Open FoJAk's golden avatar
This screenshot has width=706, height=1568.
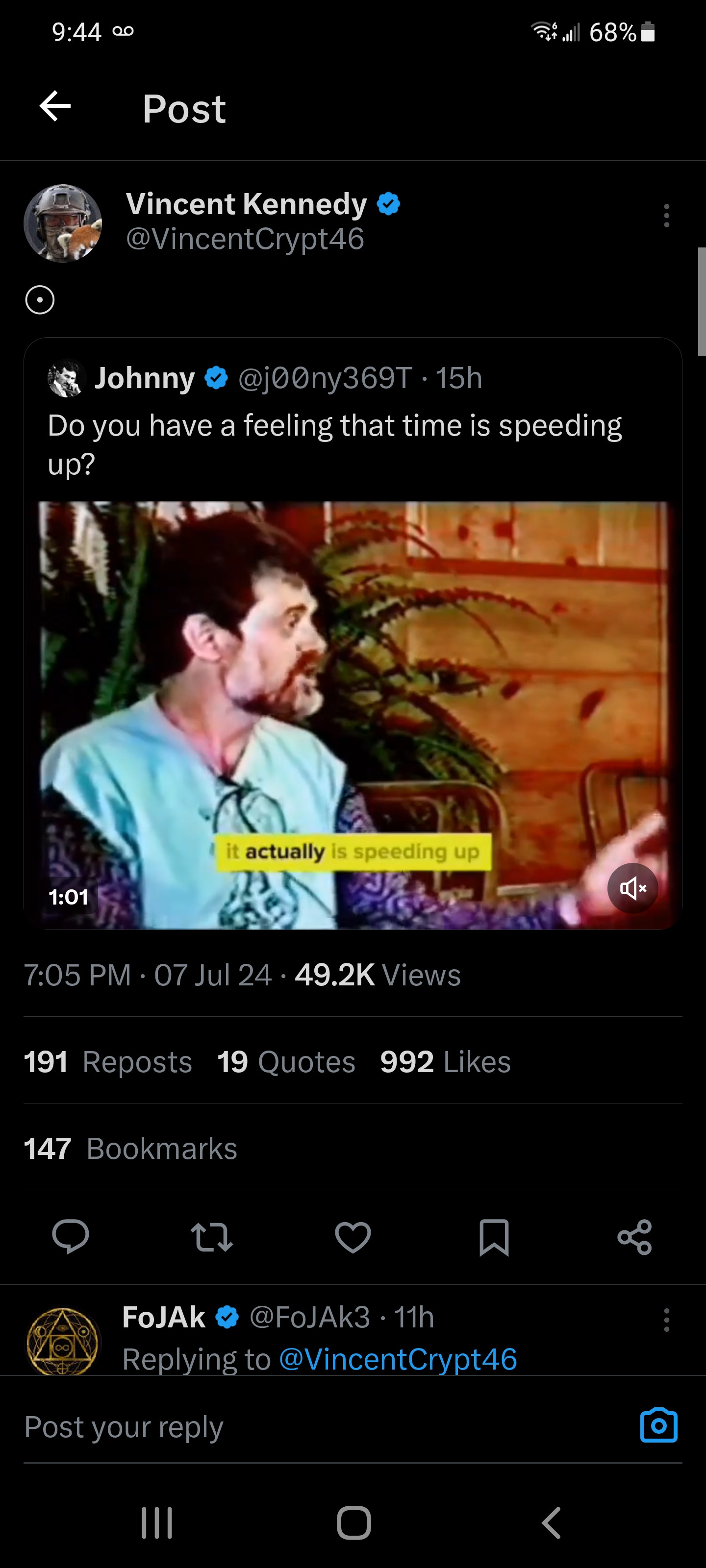click(x=63, y=1342)
